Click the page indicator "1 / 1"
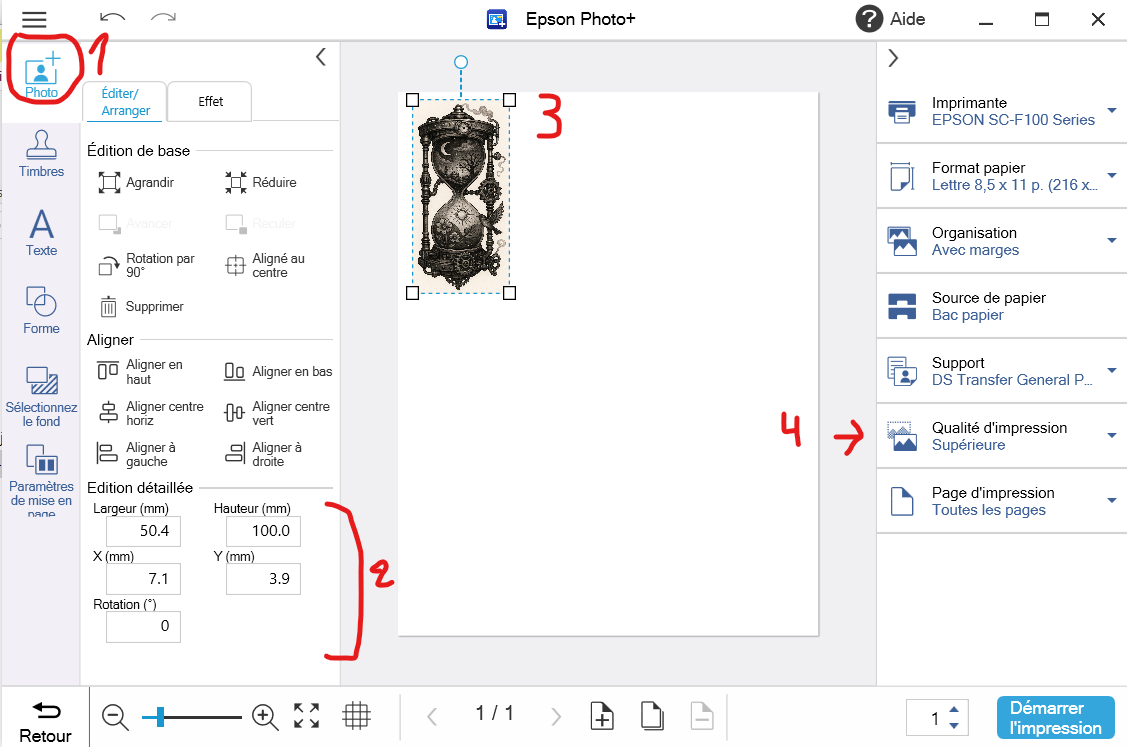 tap(494, 713)
